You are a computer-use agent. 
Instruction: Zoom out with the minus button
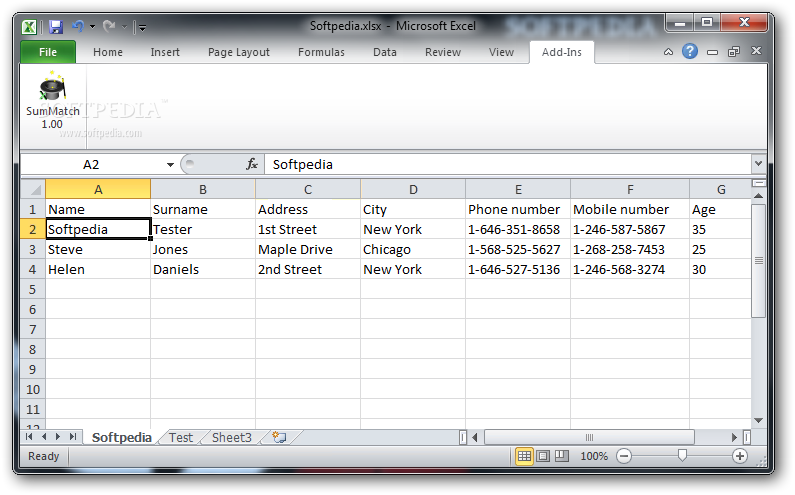(x=624, y=456)
